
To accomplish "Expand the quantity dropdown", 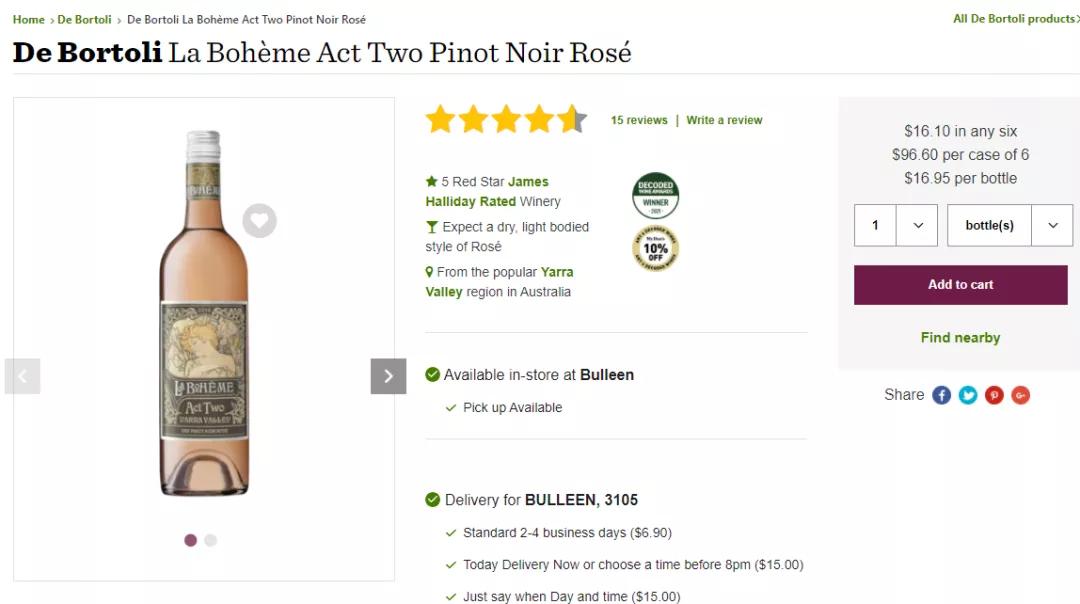I will 917,225.
